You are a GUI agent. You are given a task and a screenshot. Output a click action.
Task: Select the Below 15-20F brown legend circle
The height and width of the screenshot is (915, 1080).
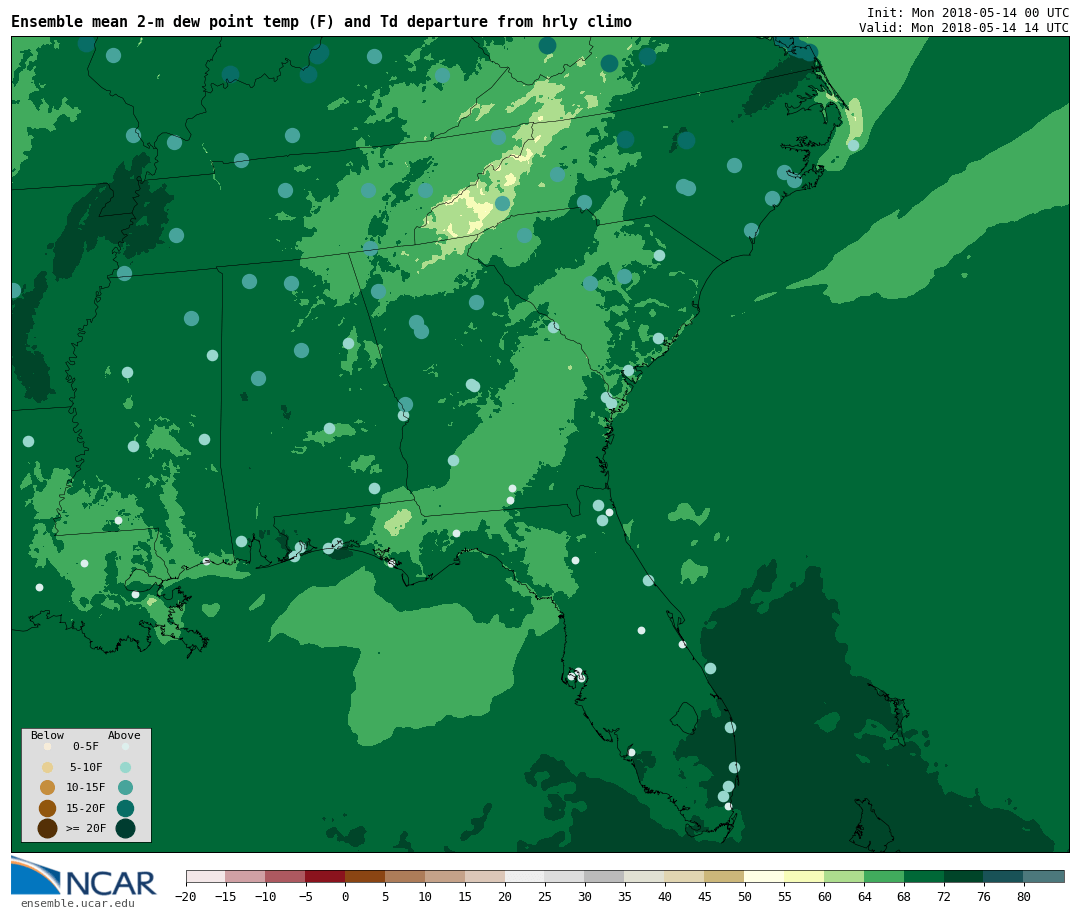[48, 808]
